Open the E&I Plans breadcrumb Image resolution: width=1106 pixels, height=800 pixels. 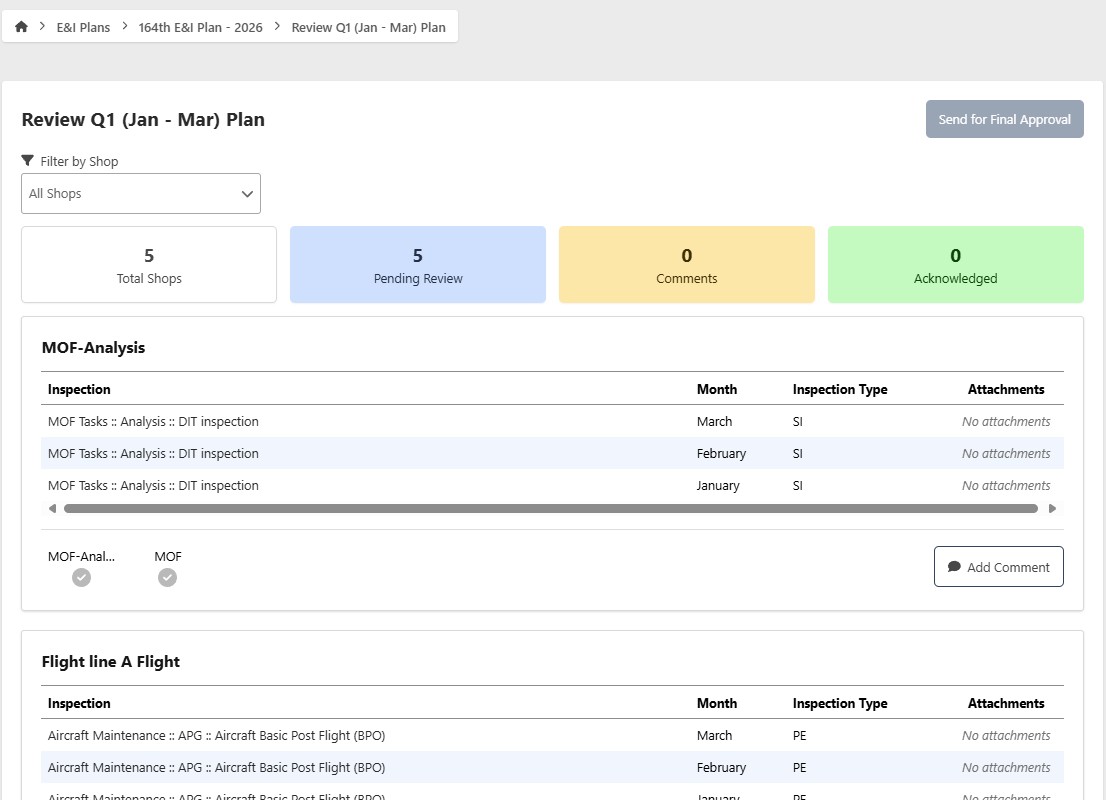[x=83, y=28]
